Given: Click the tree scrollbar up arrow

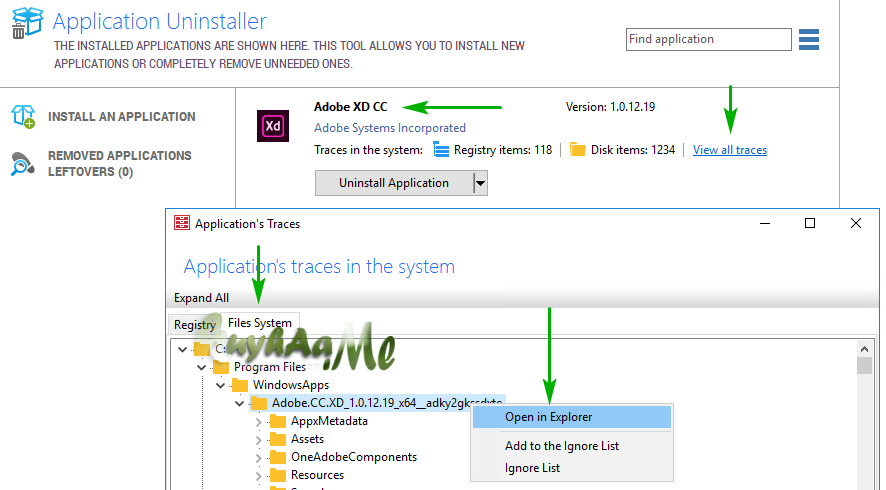Looking at the screenshot, I should tap(864, 349).
